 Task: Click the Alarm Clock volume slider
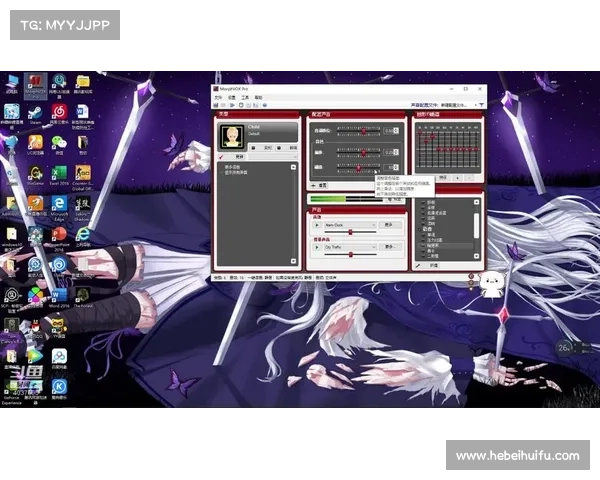[x=350, y=232]
